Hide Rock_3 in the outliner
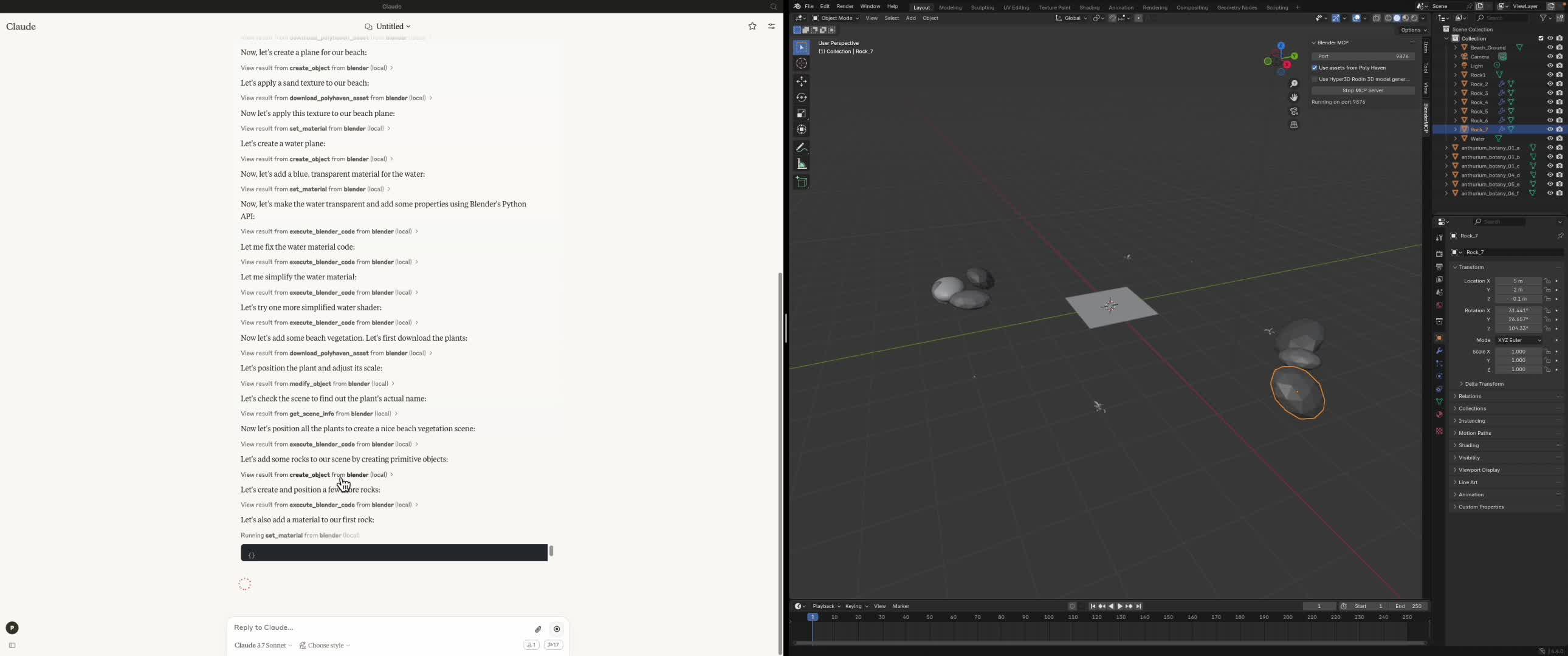The height and width of the screenshot is (656, 1568). click(x=1550, y=92)
